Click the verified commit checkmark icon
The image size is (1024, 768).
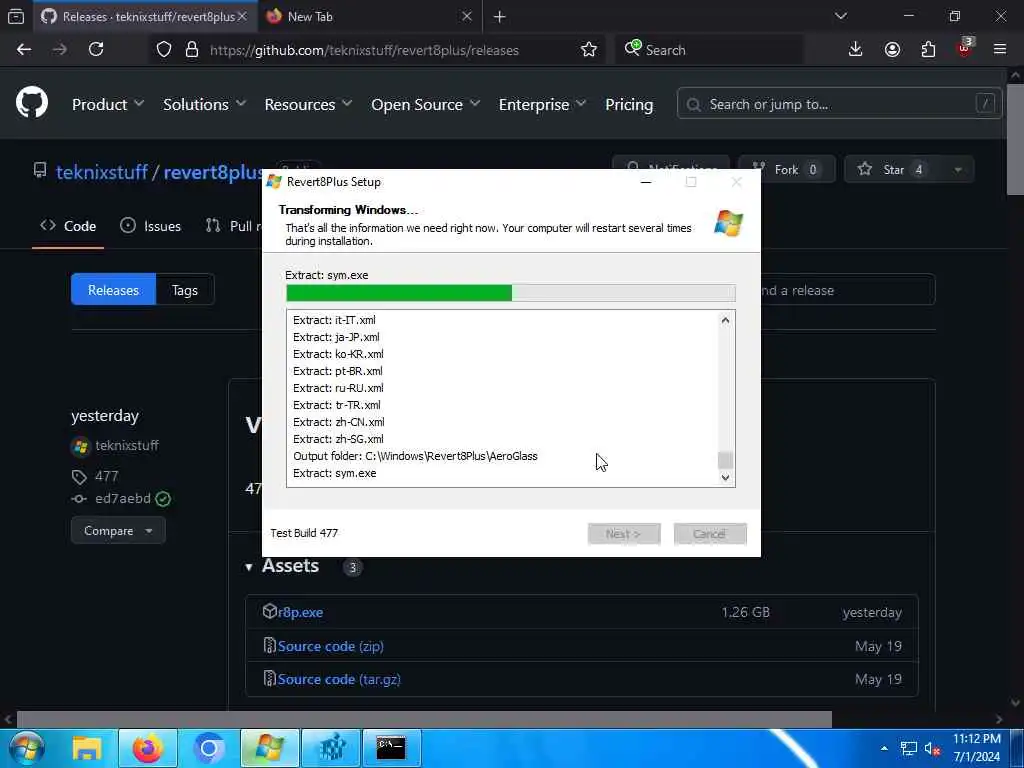(163, 499)
